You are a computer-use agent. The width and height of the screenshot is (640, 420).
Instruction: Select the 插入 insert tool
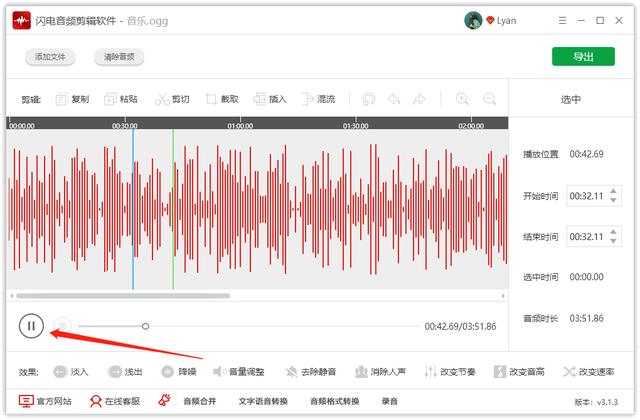270,99
